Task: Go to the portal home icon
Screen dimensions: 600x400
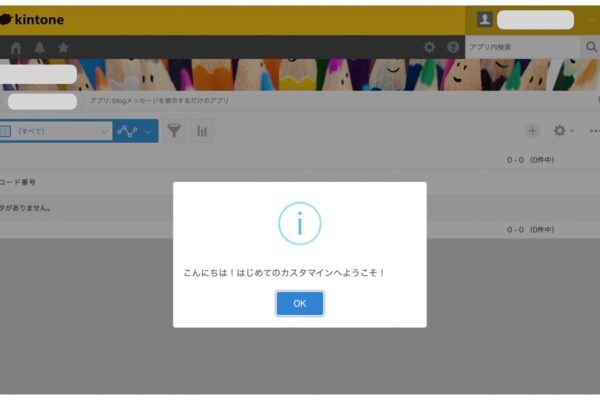Action: click(x=16, y=47)
